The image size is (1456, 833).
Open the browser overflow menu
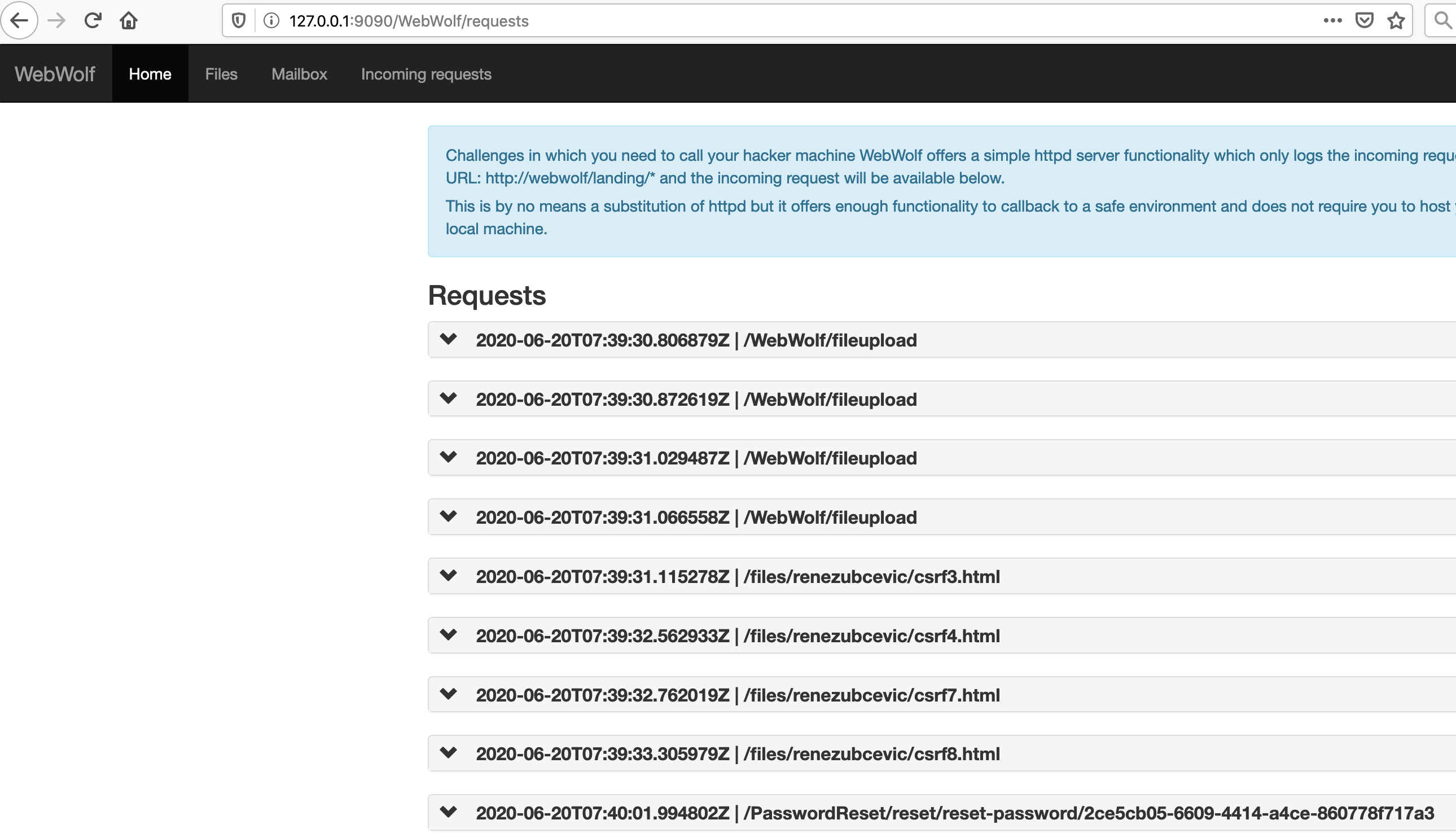click(1332, 20)
